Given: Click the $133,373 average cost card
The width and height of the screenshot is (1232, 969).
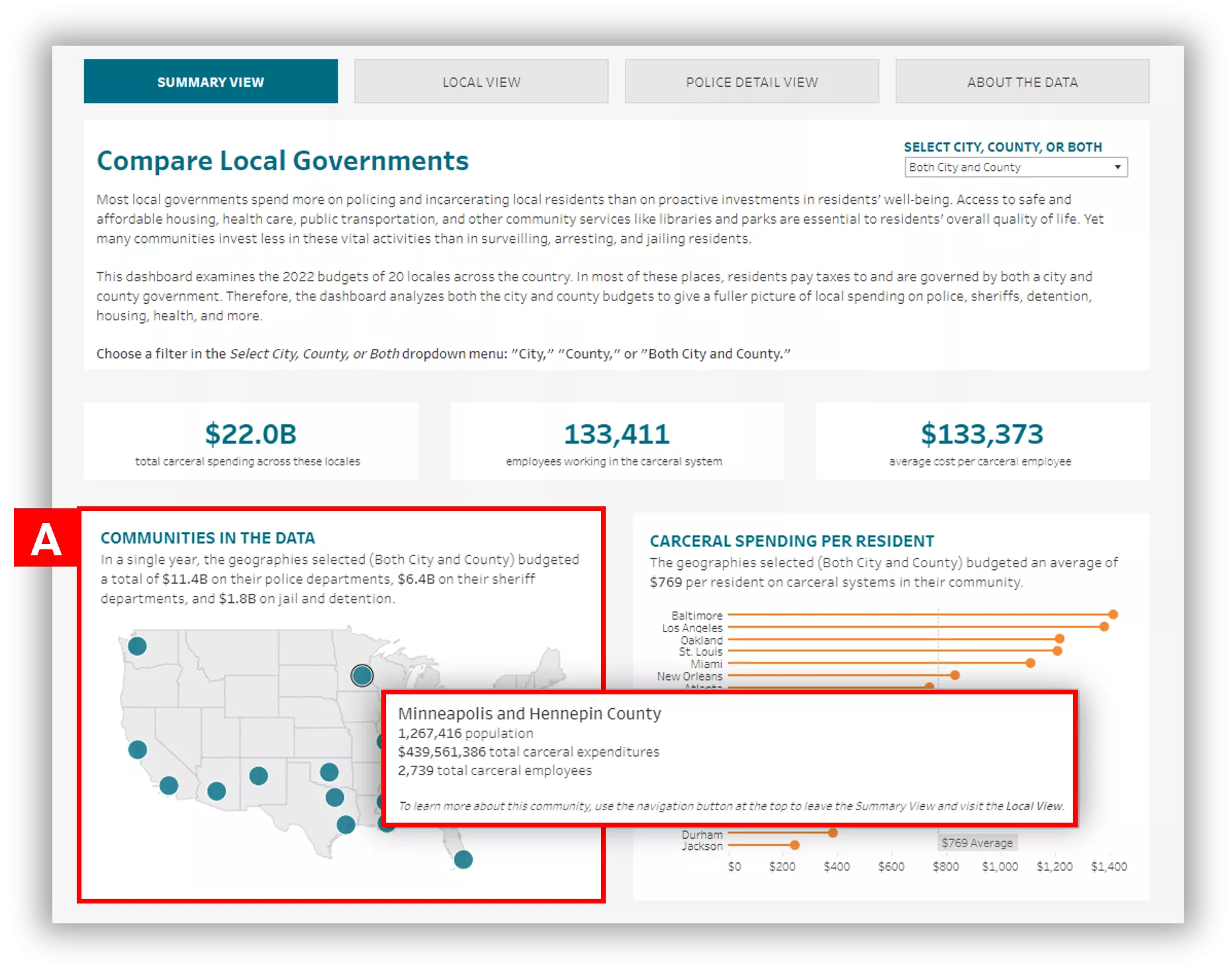Looking at the screenshot, I should coord(982,441).
